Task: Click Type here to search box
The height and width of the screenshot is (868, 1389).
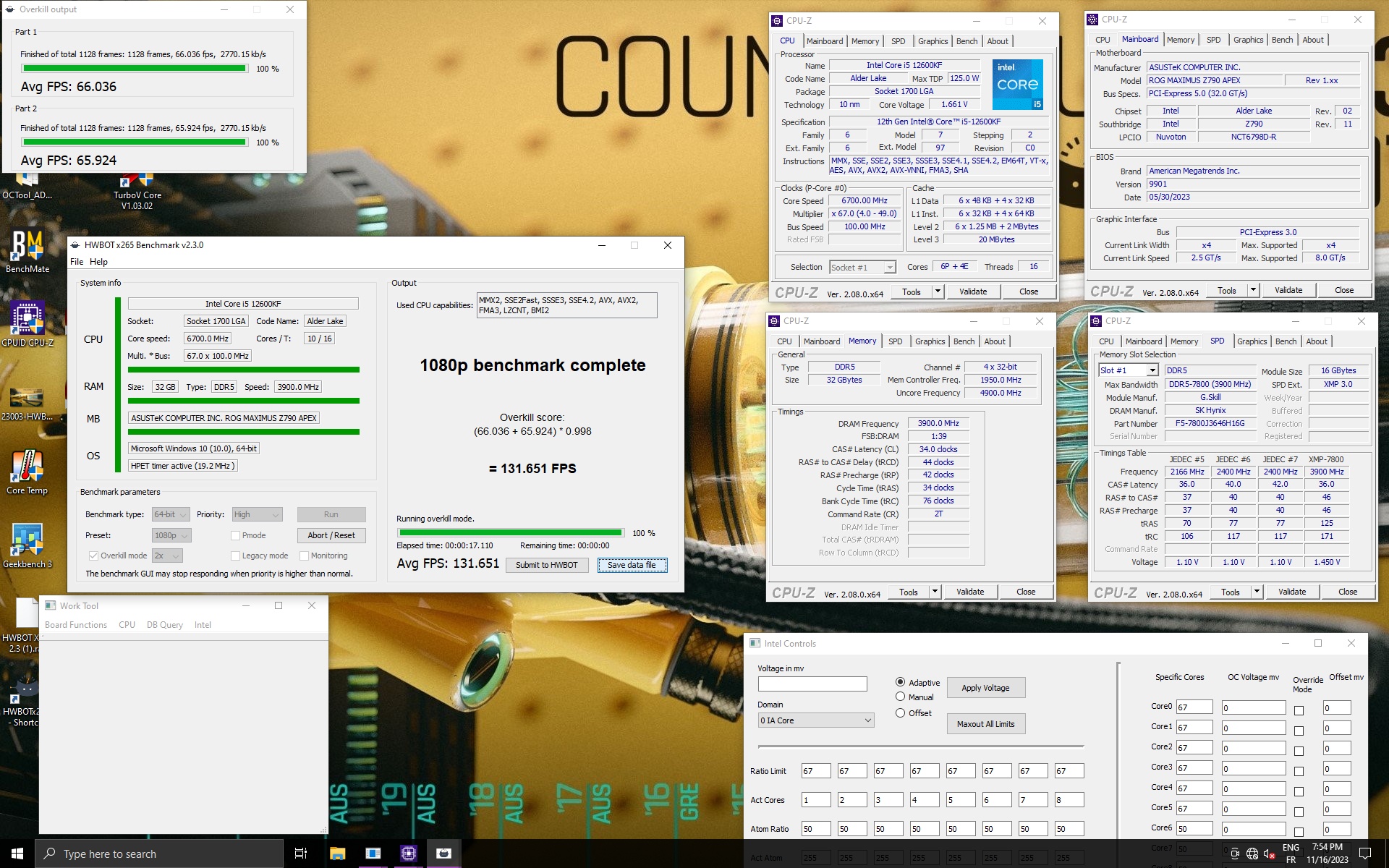Action: tap(159, 854)
